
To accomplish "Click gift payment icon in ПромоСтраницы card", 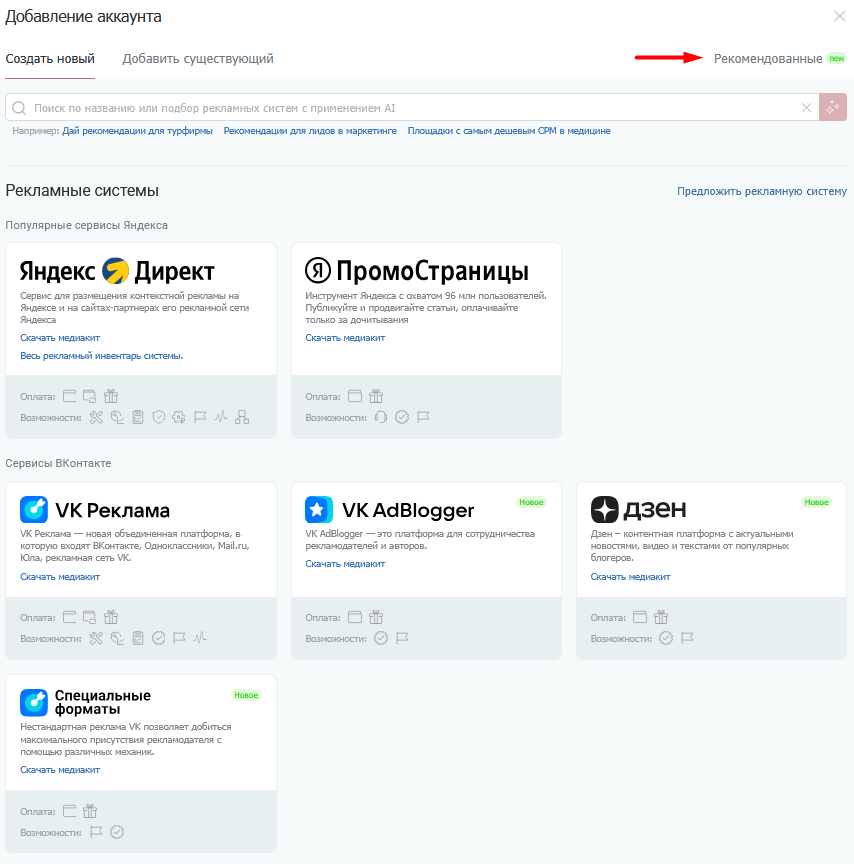I will point(376,396).
